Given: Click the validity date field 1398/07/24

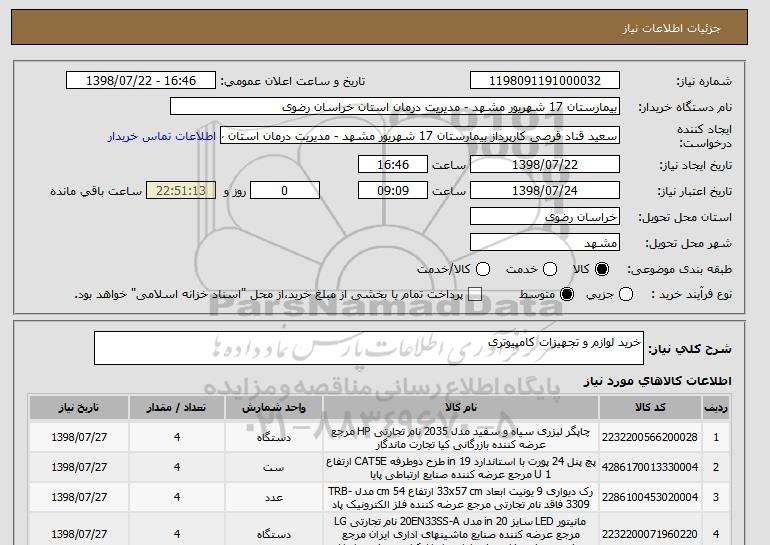Looking at the screenshot, I should click(545, 191).
